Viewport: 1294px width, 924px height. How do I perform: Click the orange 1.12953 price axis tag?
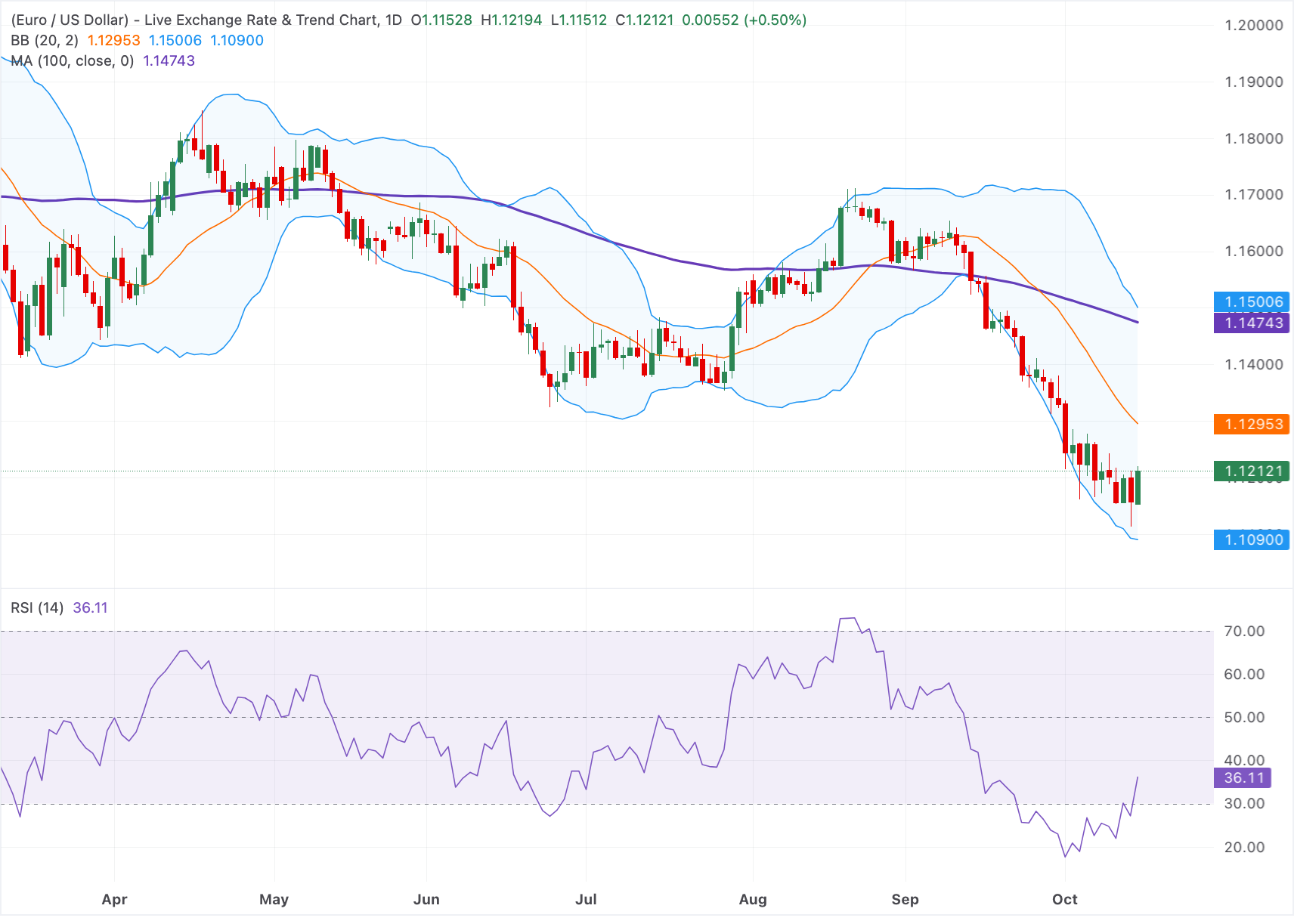[x=1252, y=424]
